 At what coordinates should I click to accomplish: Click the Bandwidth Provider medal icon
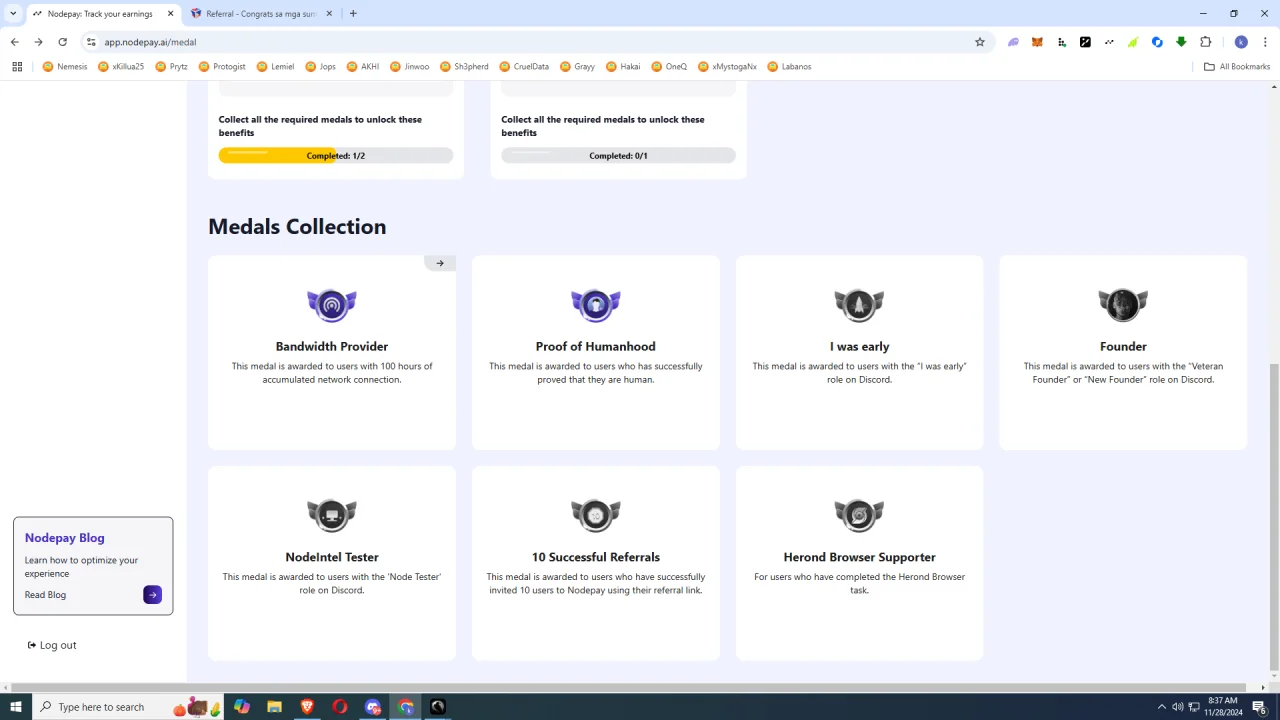click(332, 305)
